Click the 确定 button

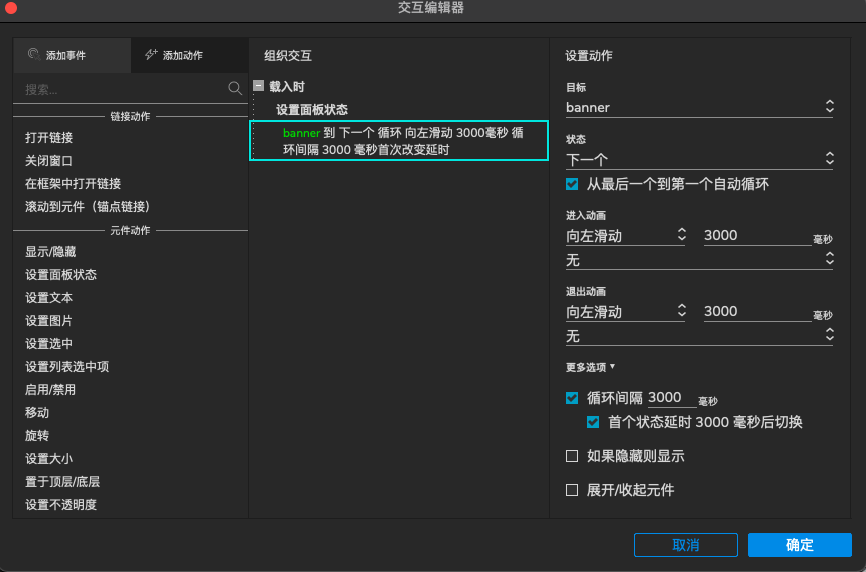click(x=800, y=545)
